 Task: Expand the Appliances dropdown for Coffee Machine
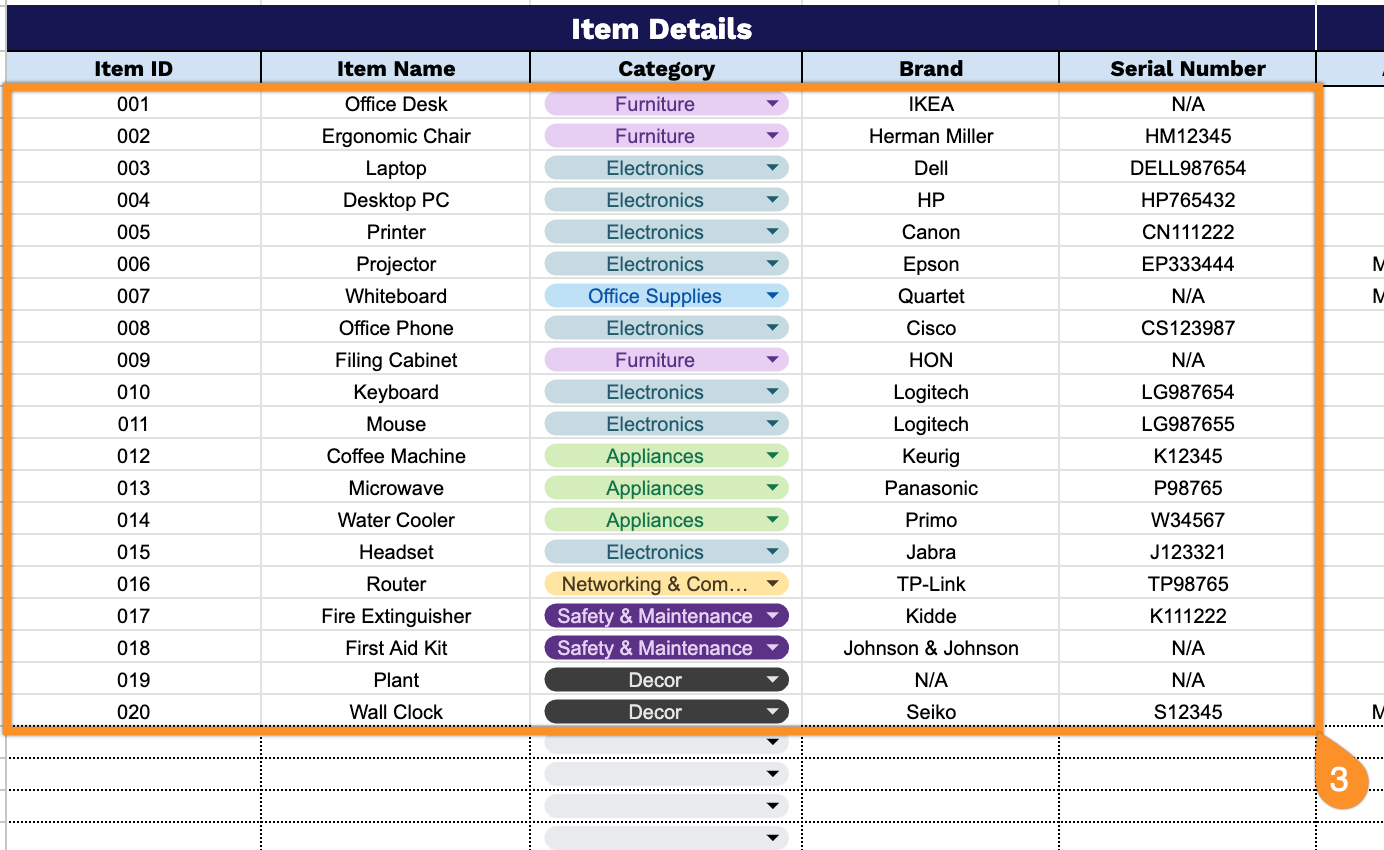774,456
